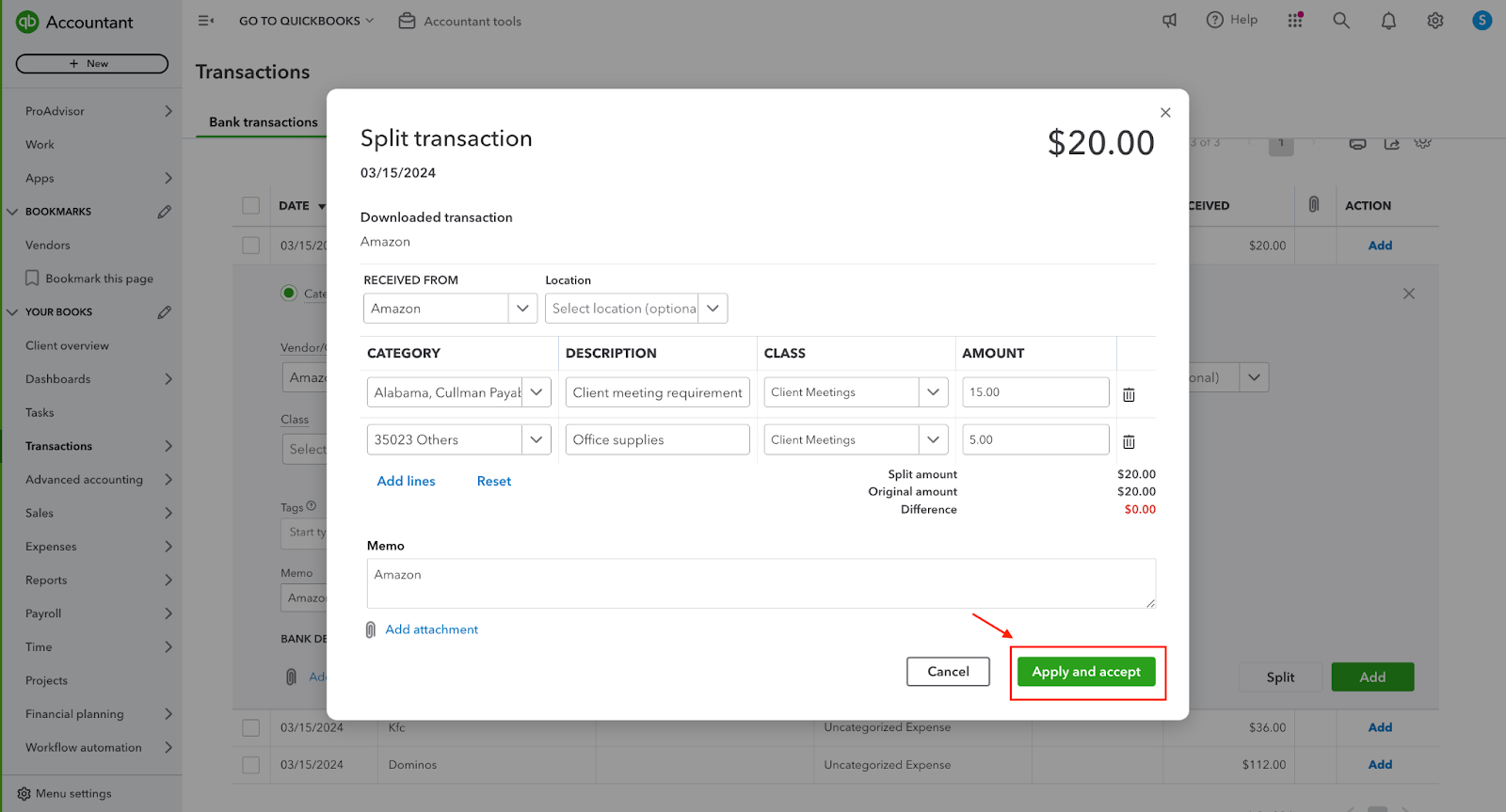The height and width of the screenshot is (812, 1506).
Task: Check the Amazon transaction row checkbox
Action: [x=251, y=245]
